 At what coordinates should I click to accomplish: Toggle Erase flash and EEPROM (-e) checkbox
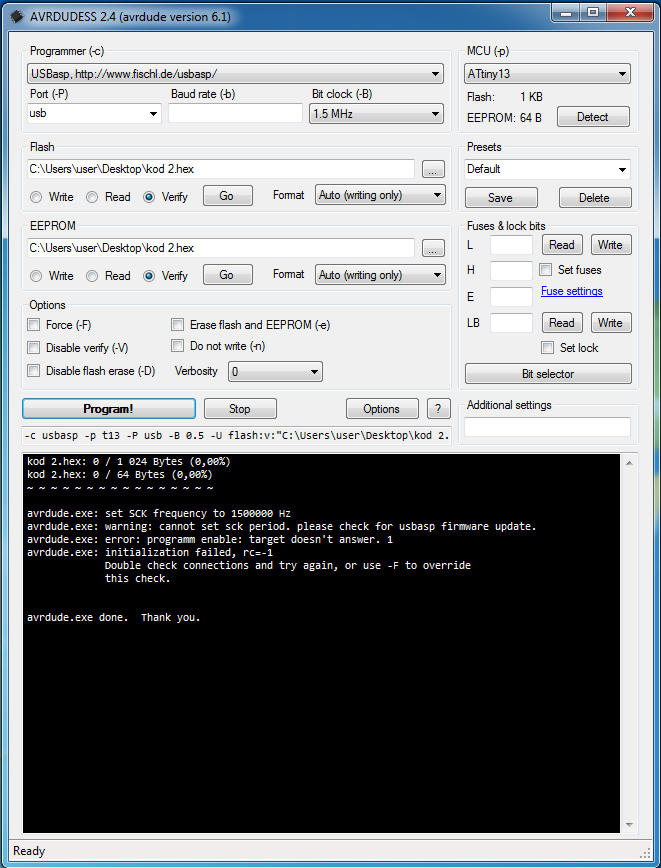click(x=177, y=324)
